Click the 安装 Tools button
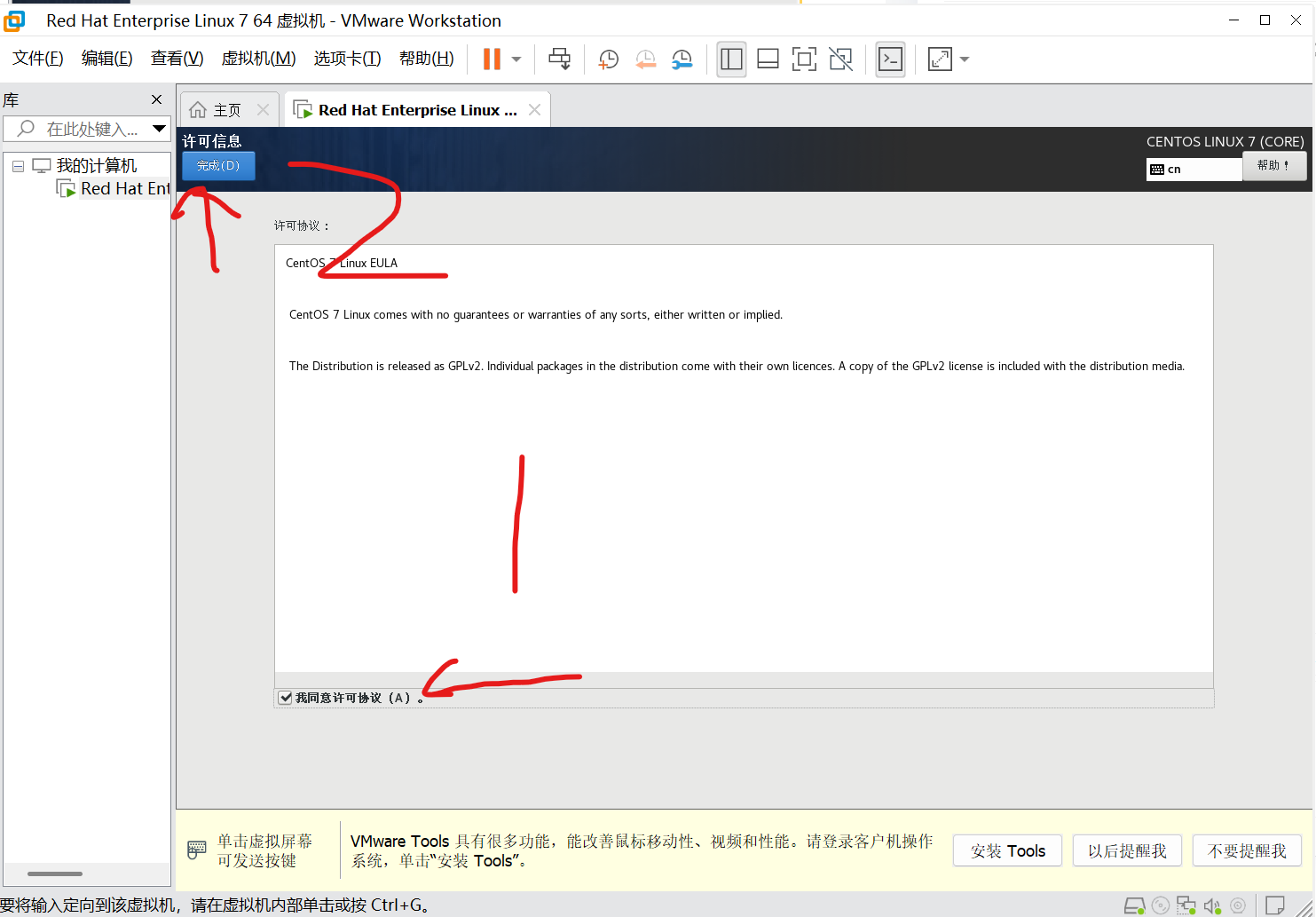Screen dimensions: 1316x917 tap(1006, 850)
